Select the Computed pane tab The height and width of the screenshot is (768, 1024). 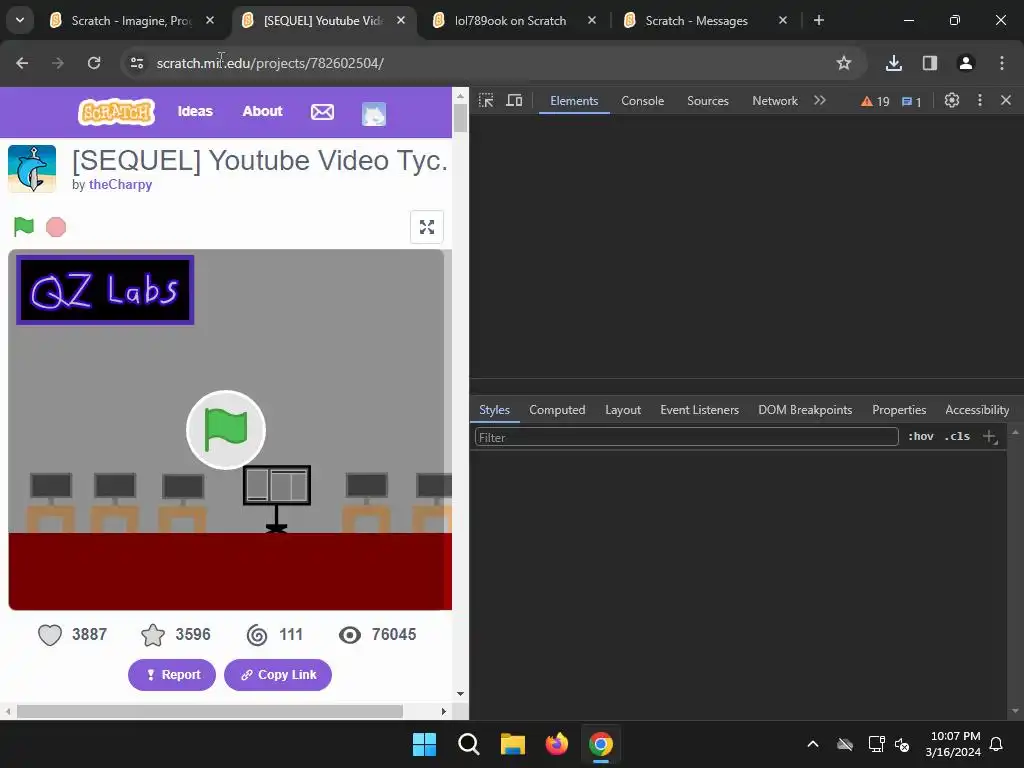(557, 409)
